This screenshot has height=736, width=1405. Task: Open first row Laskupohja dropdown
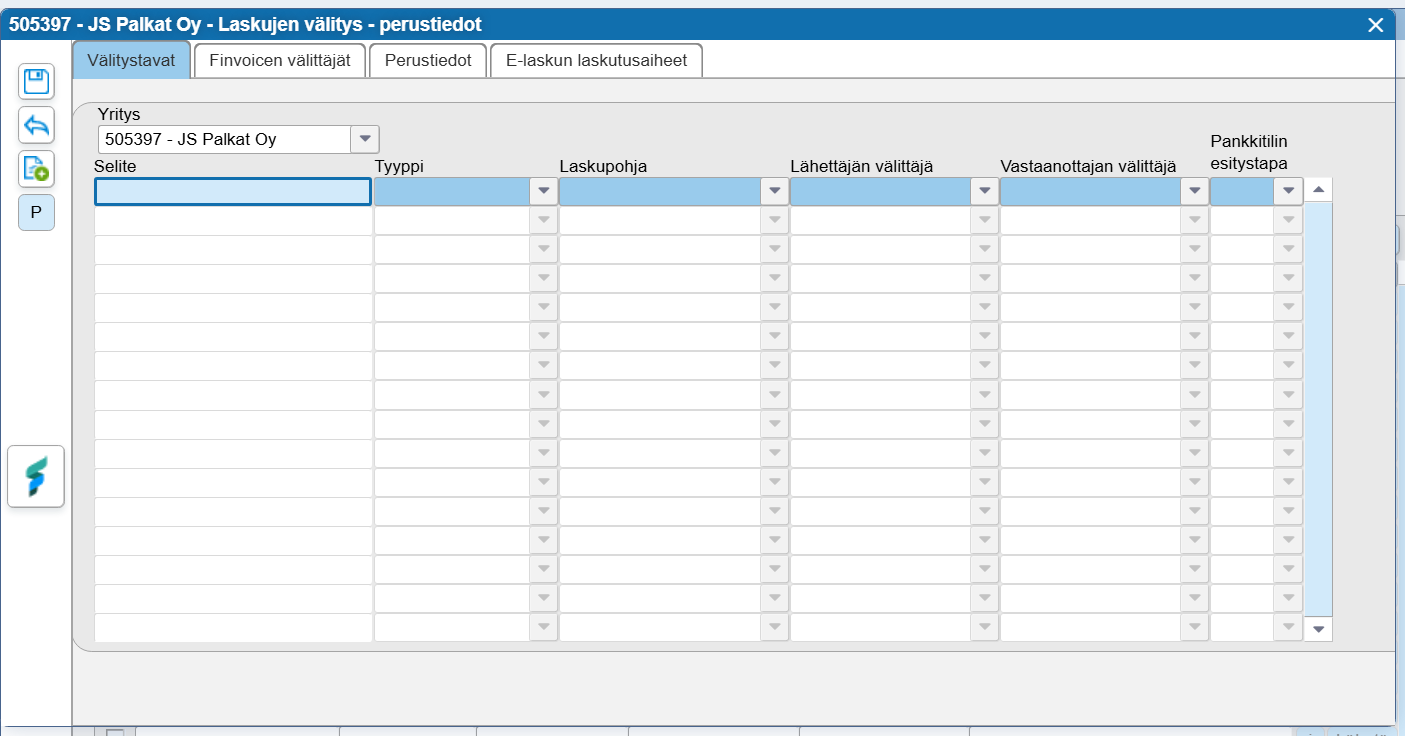click(x=774, y=191)
